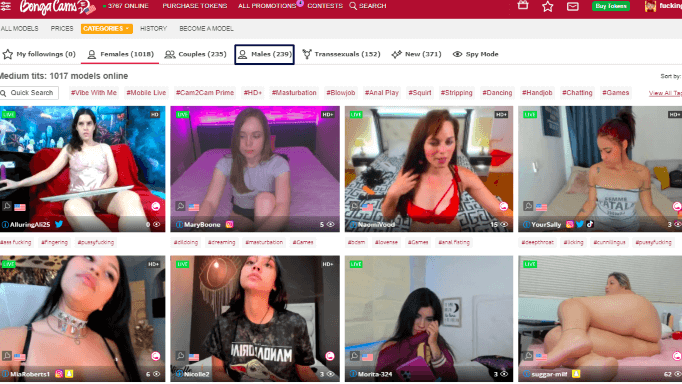The height and width of the screenshot is (384, 682).
Task: Toggle the #HD+ tag filter
Action: point(253,93)
